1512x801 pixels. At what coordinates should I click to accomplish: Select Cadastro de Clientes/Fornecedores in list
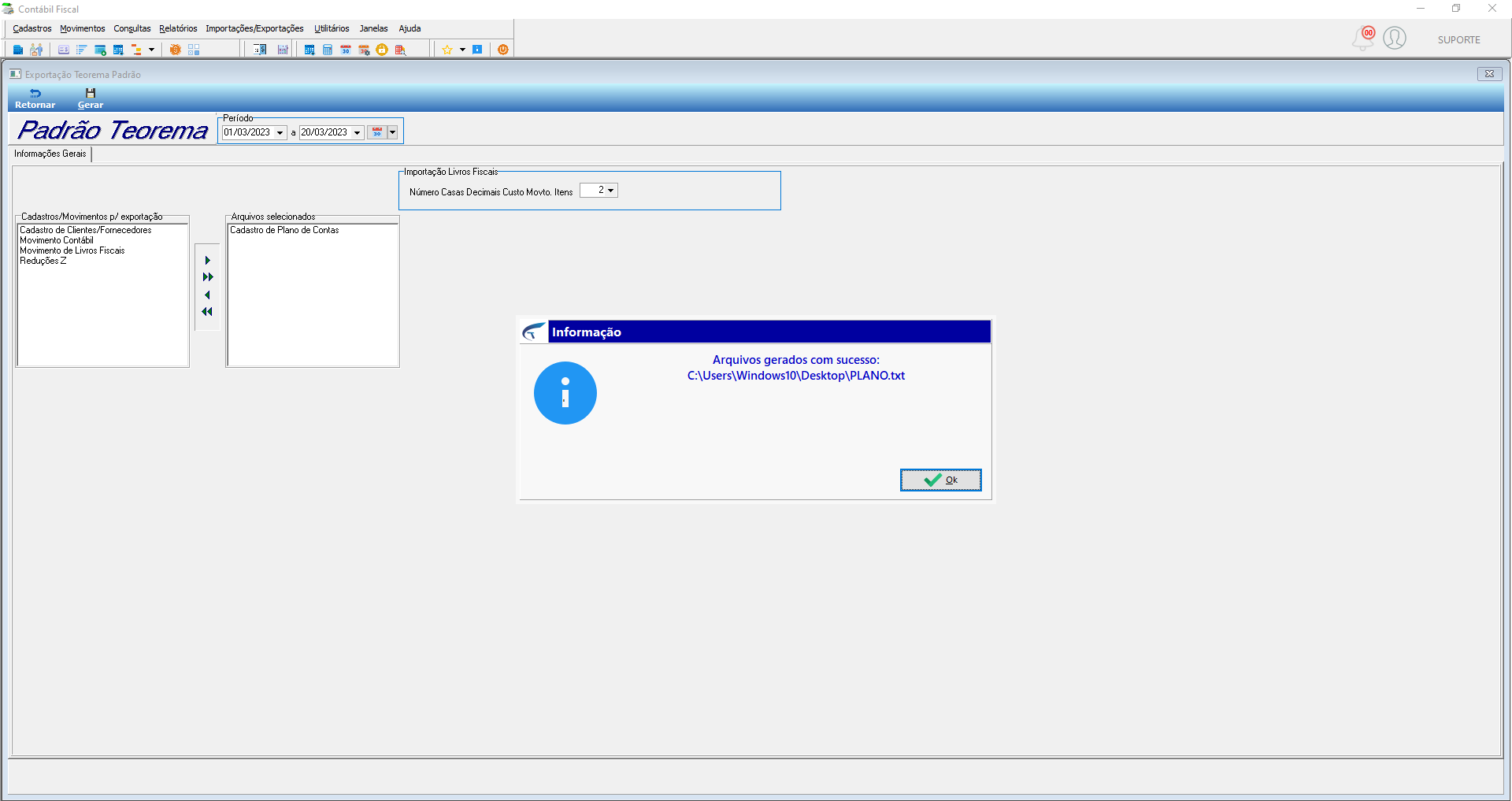pos(86,230)
